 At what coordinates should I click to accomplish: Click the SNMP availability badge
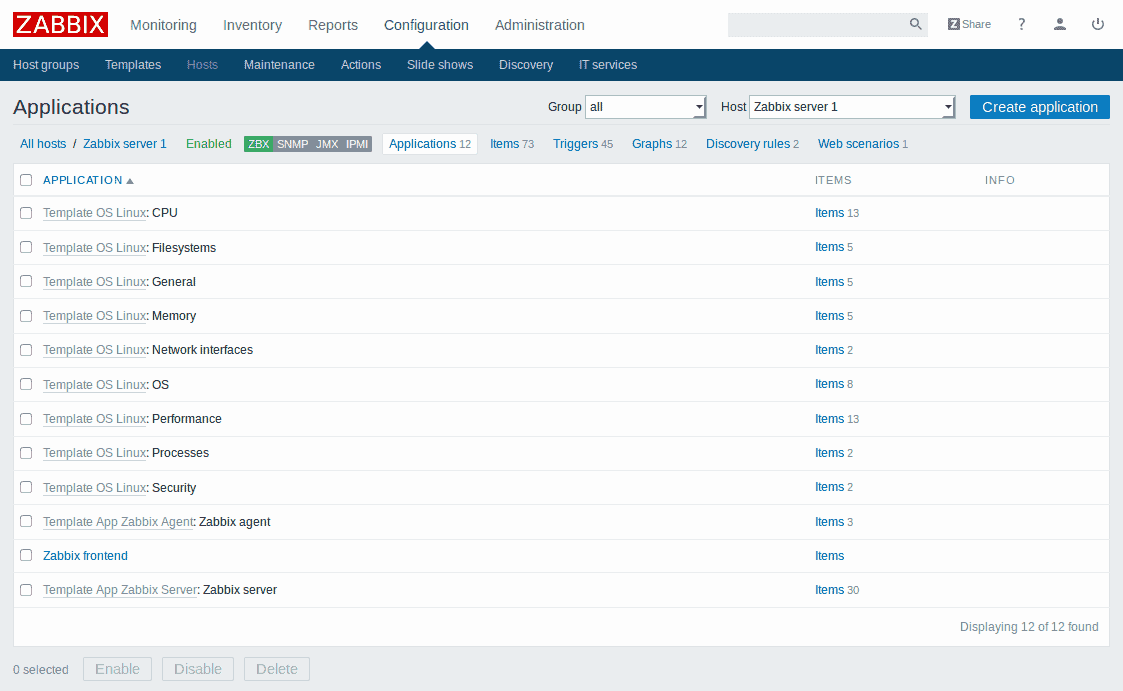tap(293, 144)
